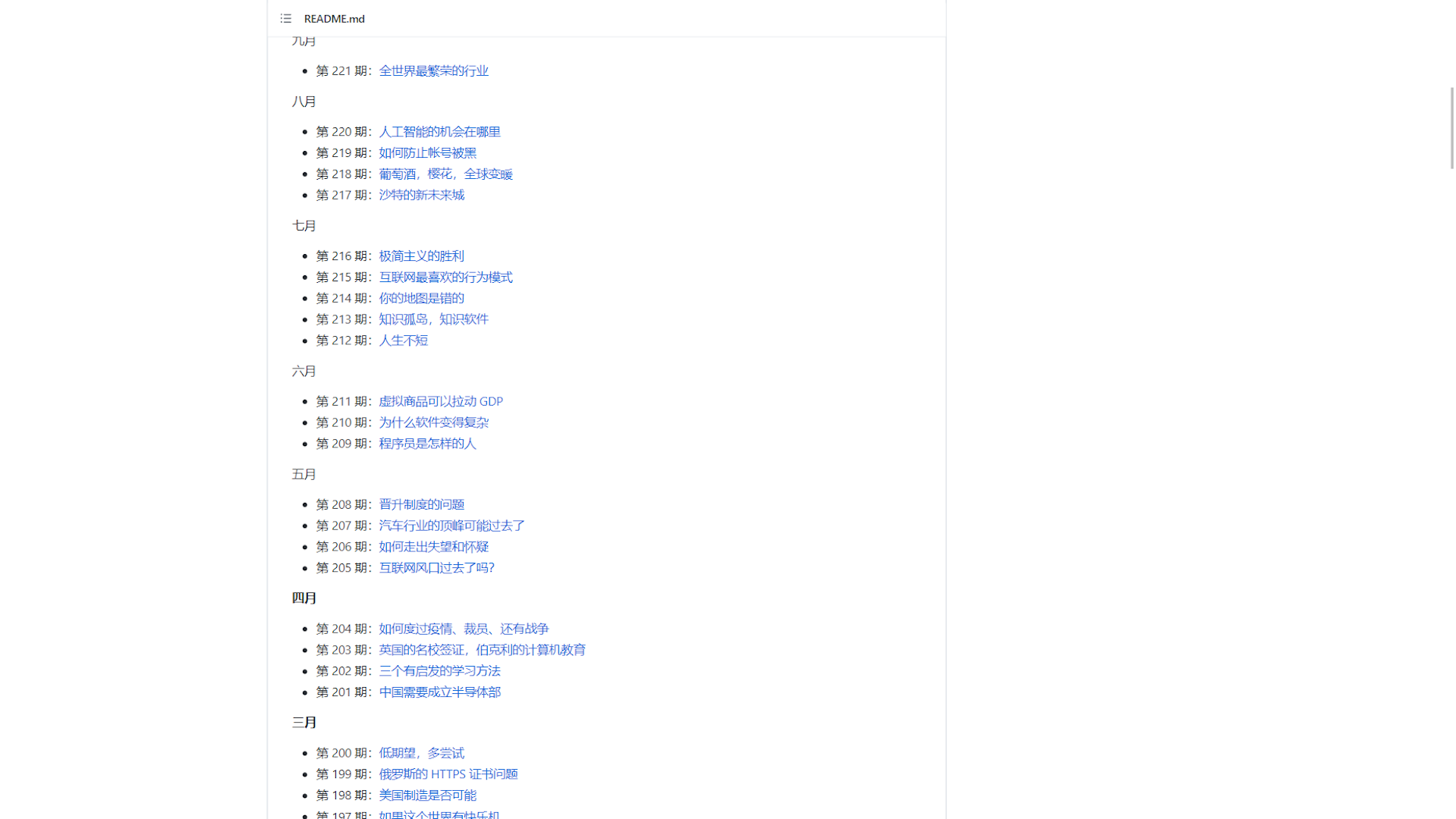The height and width of the screenshot is (819, 1456).
Task: Open 知识孤岛，知识软件 issue link
Action: [x=433, y=319]
